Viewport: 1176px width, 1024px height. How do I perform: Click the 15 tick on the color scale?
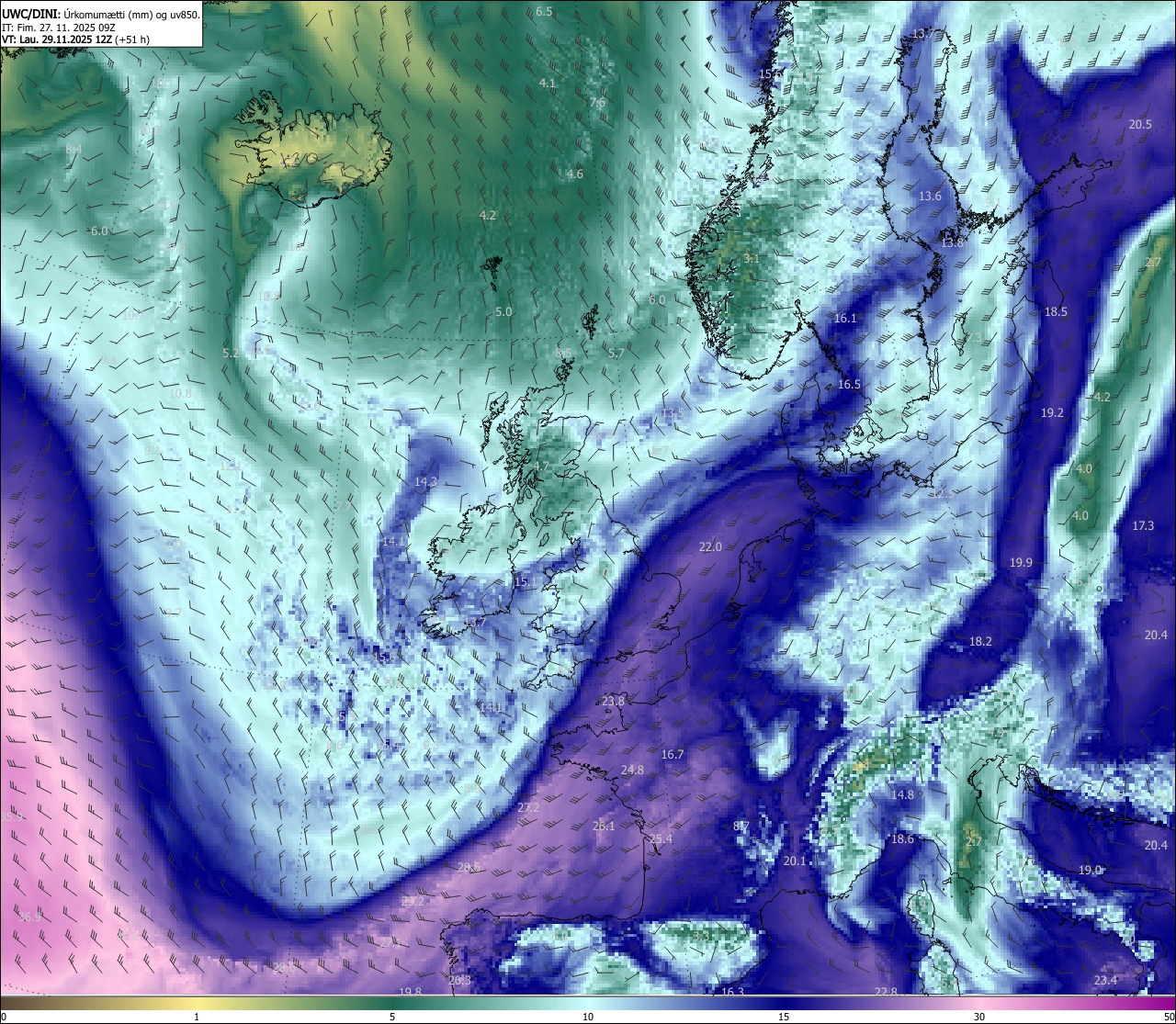[784, 1017]
